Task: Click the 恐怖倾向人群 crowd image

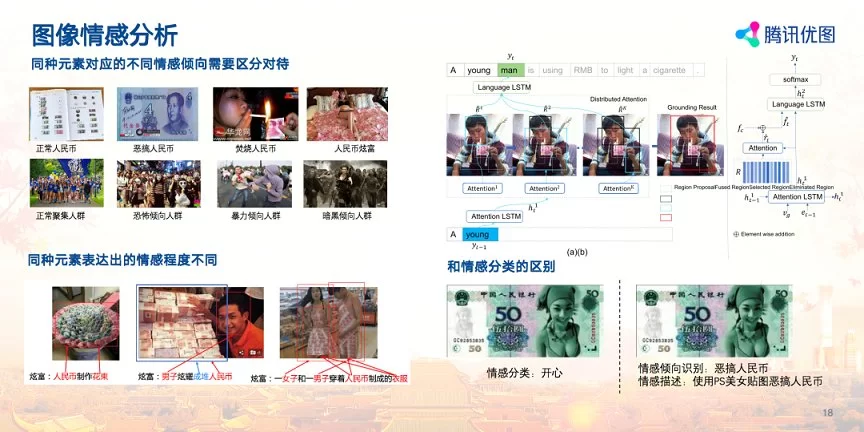Action: pos(158,183)
